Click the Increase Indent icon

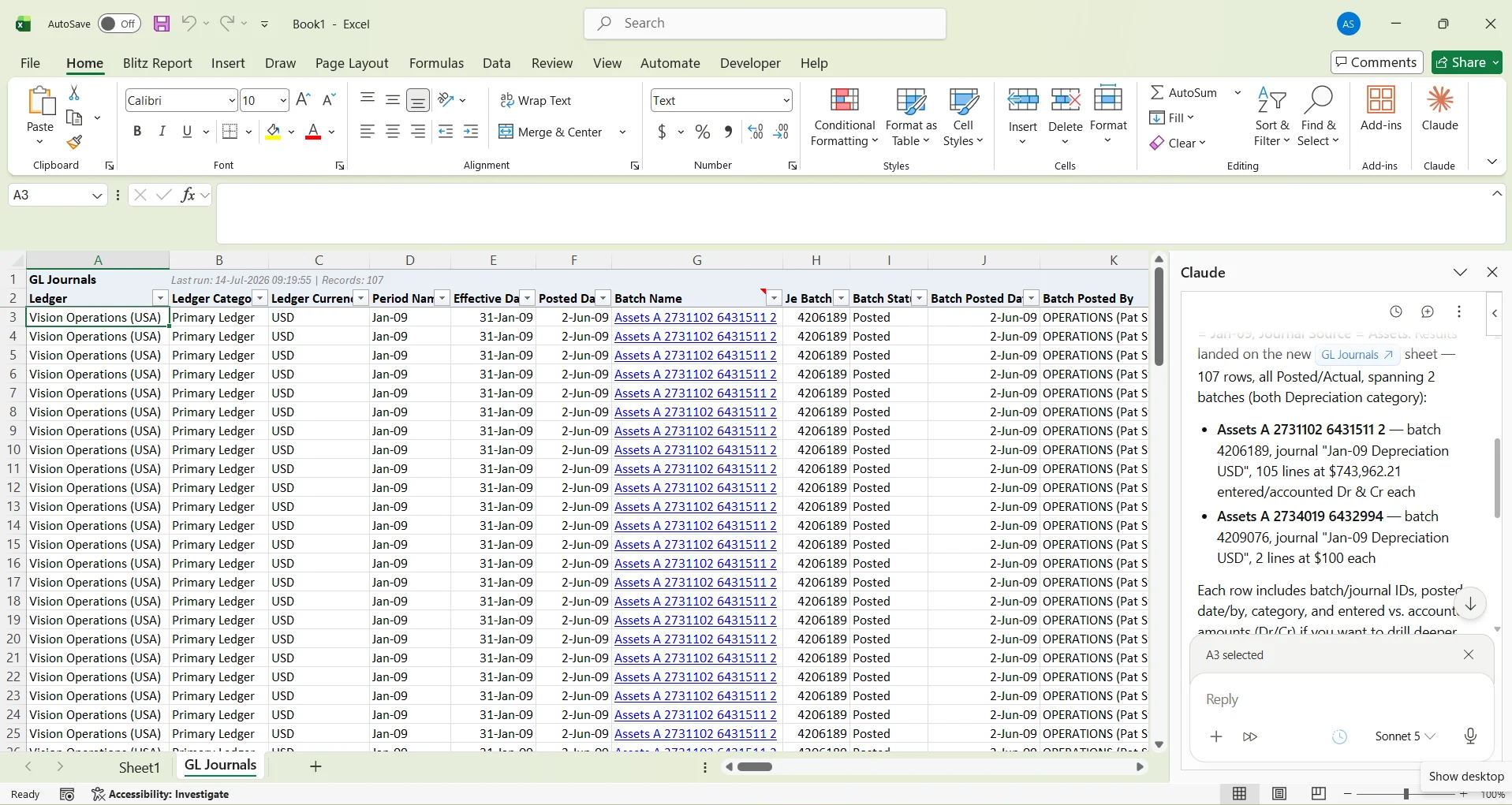(471, 132)
